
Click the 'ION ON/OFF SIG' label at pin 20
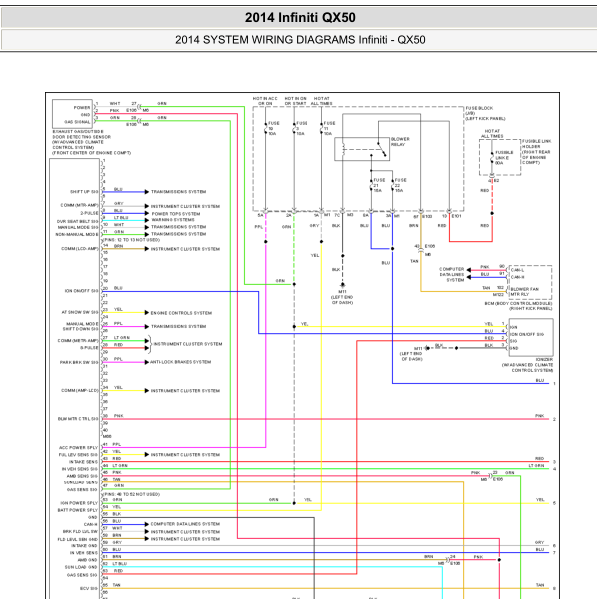click(81, 291)
